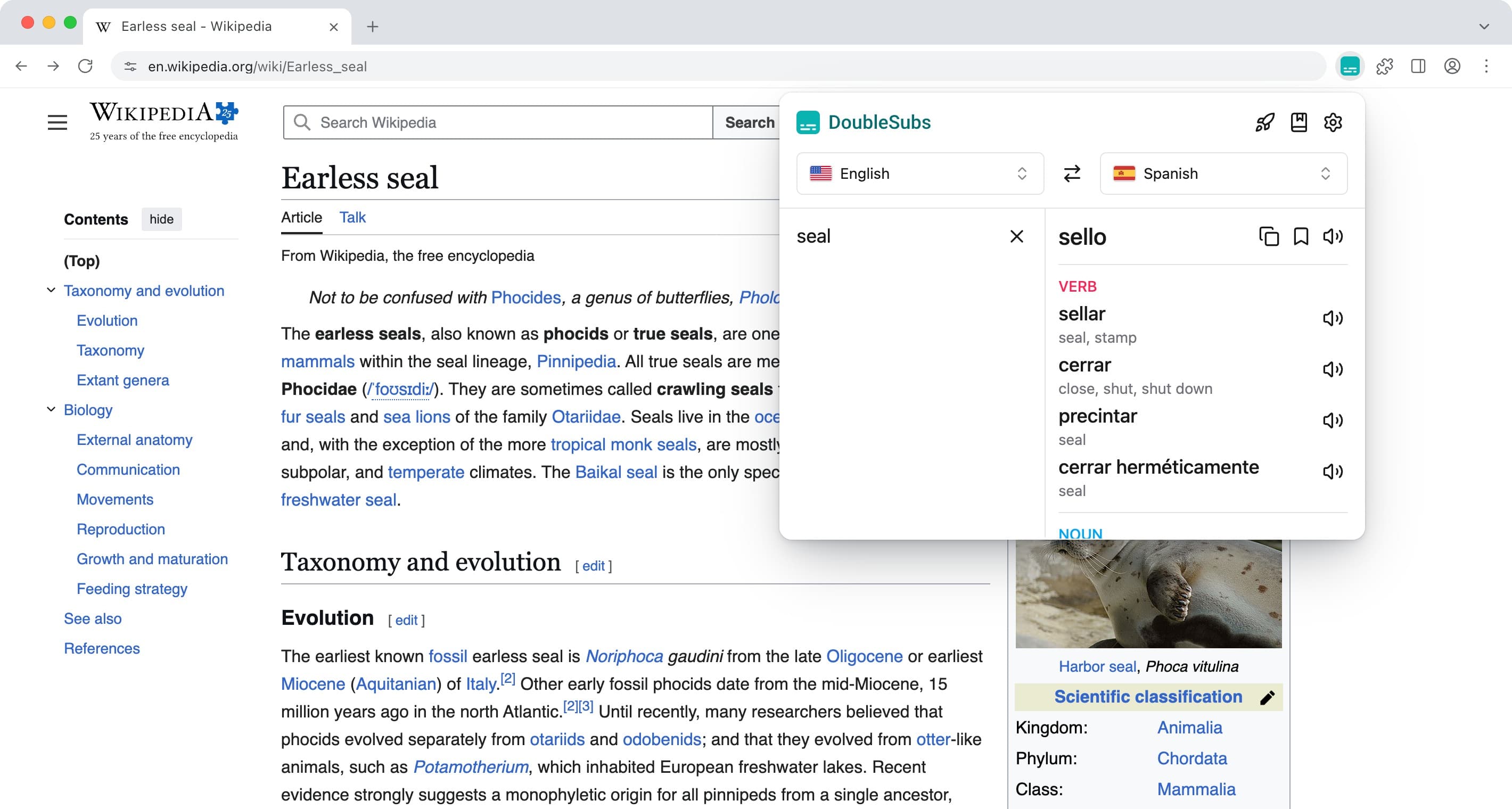The width and height of the screenshot is (1512, 809).
Task: Collapse the Biology contents section
Action: click(51, 409)
